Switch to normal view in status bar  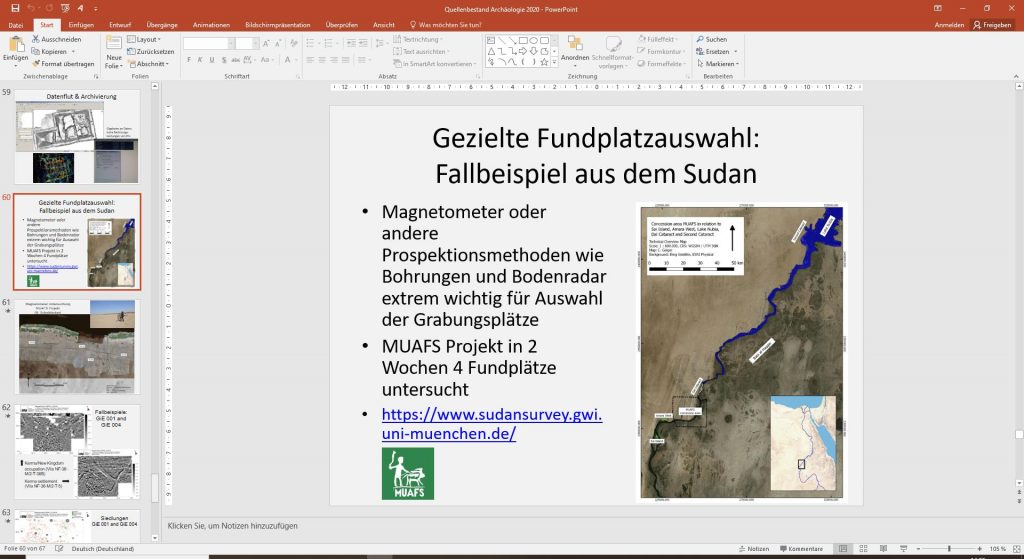coord(843,549)
